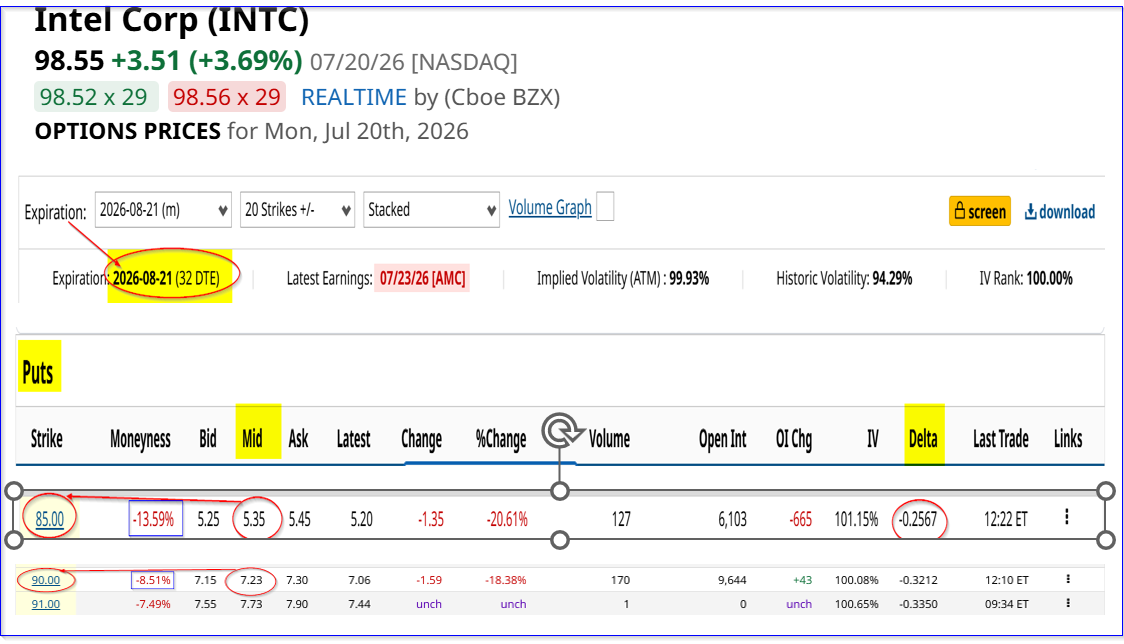Image resolution: width=1124 pixels, height=644 pixels.
Task: Click the percent change -20.61%
Action: tap(507, 519)
